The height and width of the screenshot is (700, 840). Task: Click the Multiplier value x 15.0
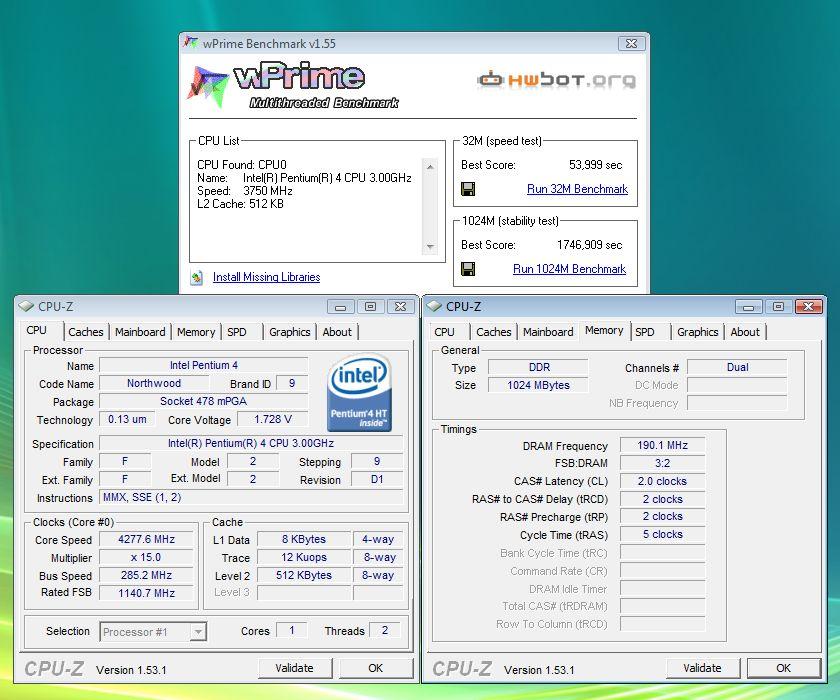(146, 558)
